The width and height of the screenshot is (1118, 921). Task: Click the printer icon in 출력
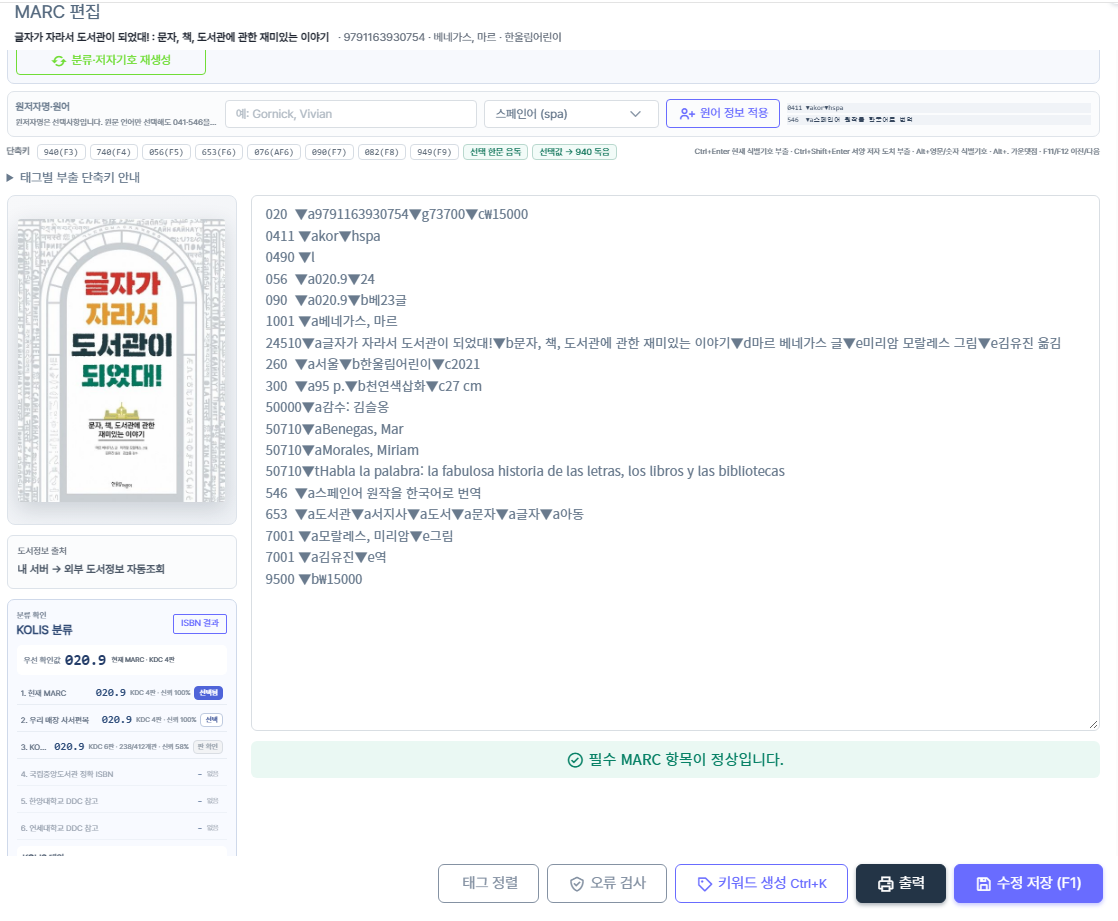point(886,884)
